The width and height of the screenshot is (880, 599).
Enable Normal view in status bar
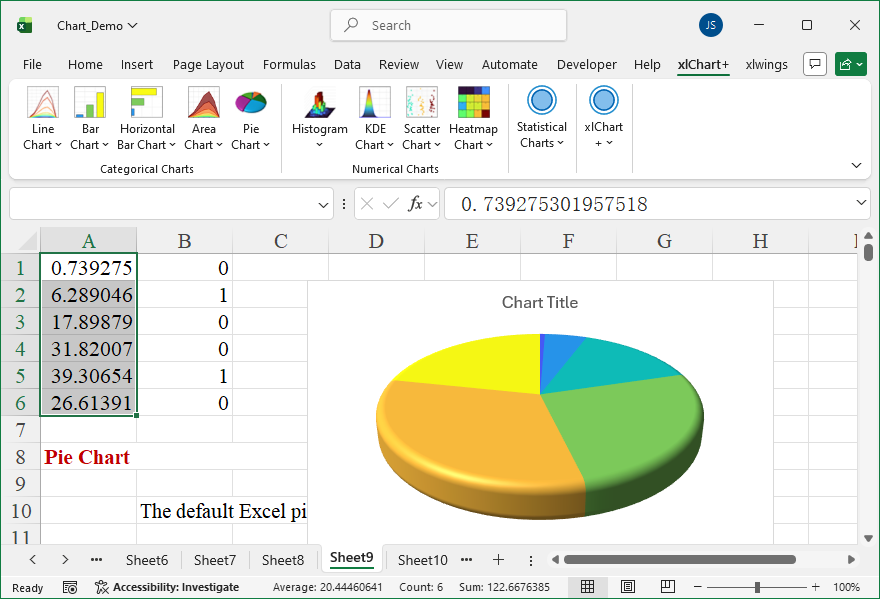pos(588,587)
